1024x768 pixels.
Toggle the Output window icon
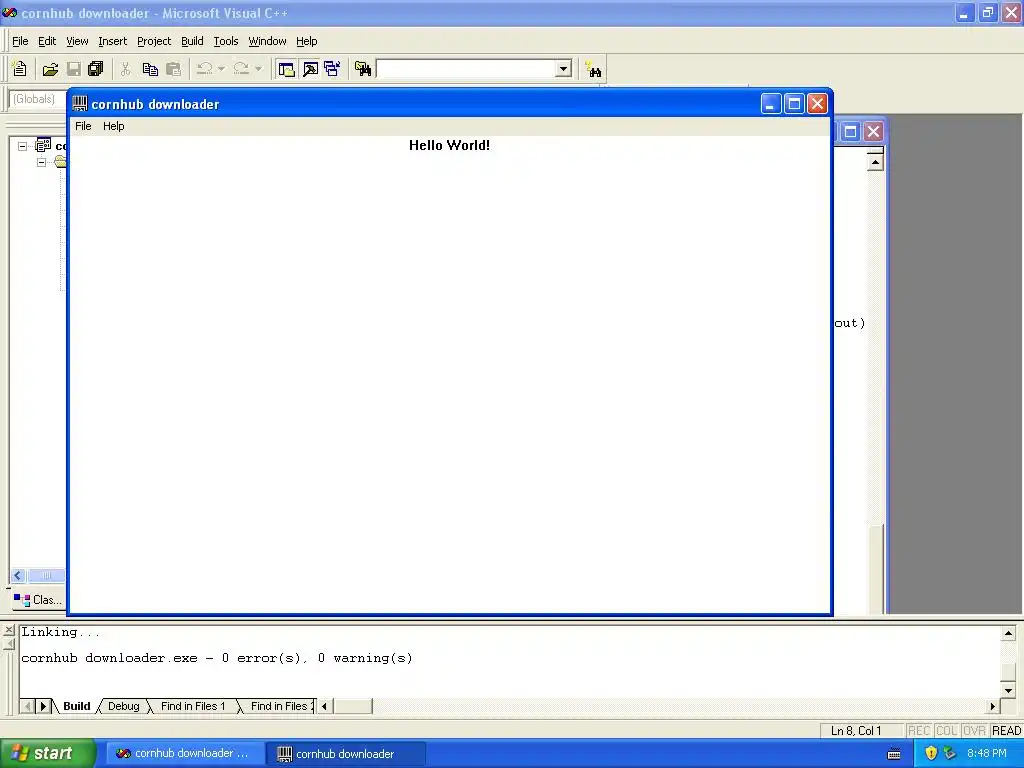310,69
